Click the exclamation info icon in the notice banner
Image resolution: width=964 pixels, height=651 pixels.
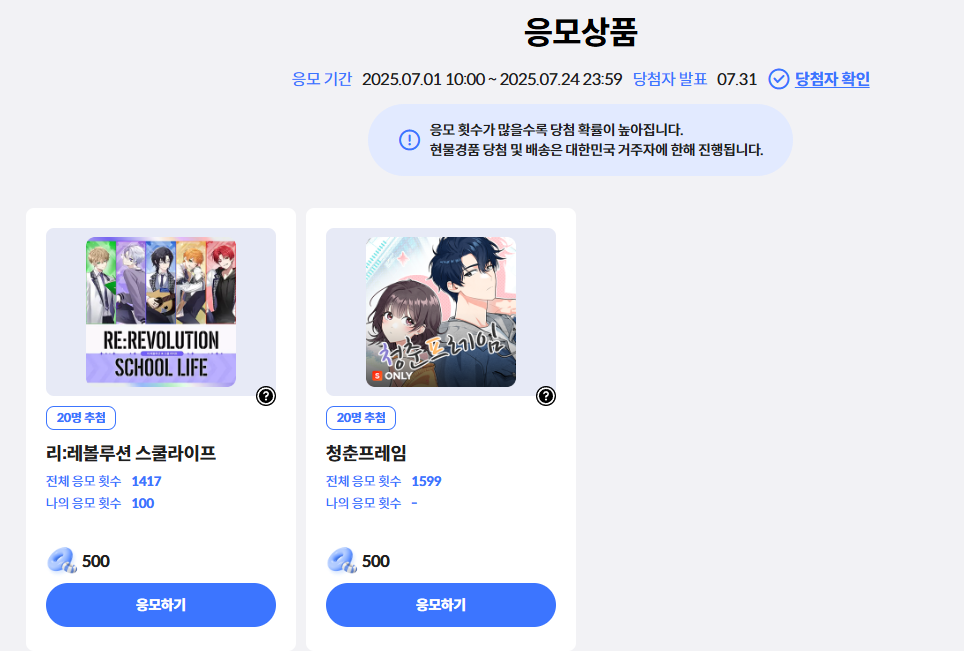click(x=409, y=140)
